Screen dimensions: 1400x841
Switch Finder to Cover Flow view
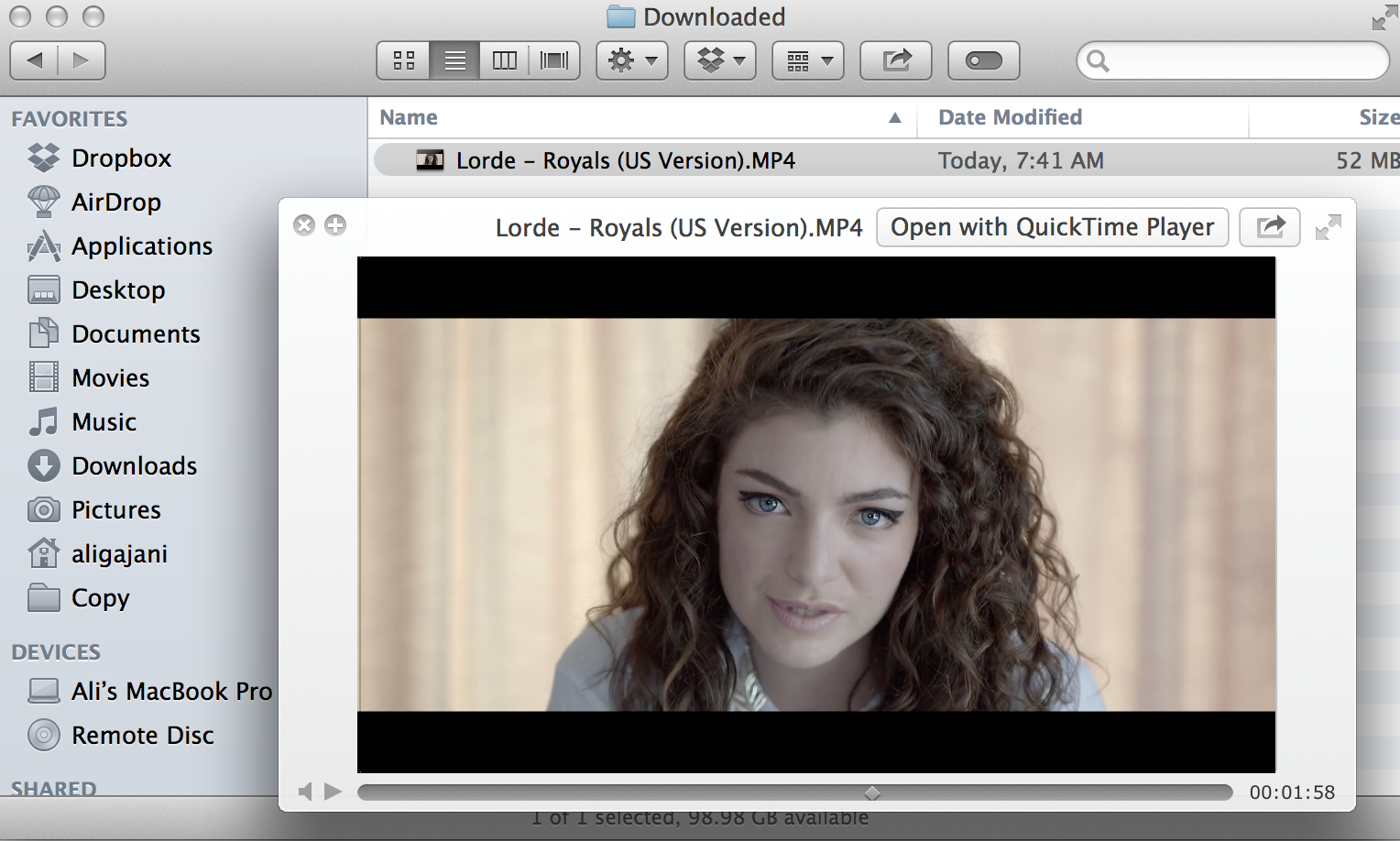[554, 60]
